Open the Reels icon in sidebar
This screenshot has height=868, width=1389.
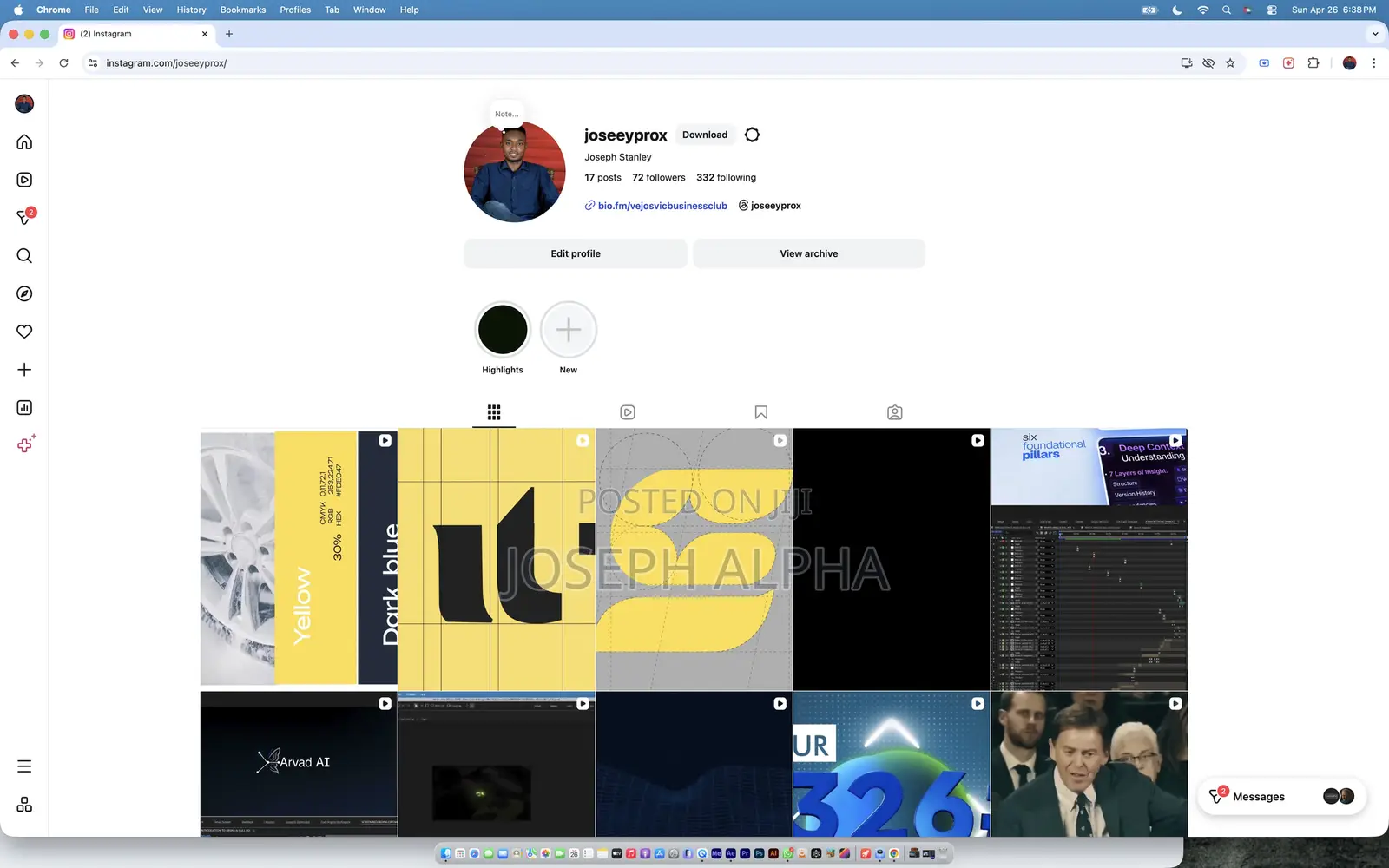click(x=24, y=180)
